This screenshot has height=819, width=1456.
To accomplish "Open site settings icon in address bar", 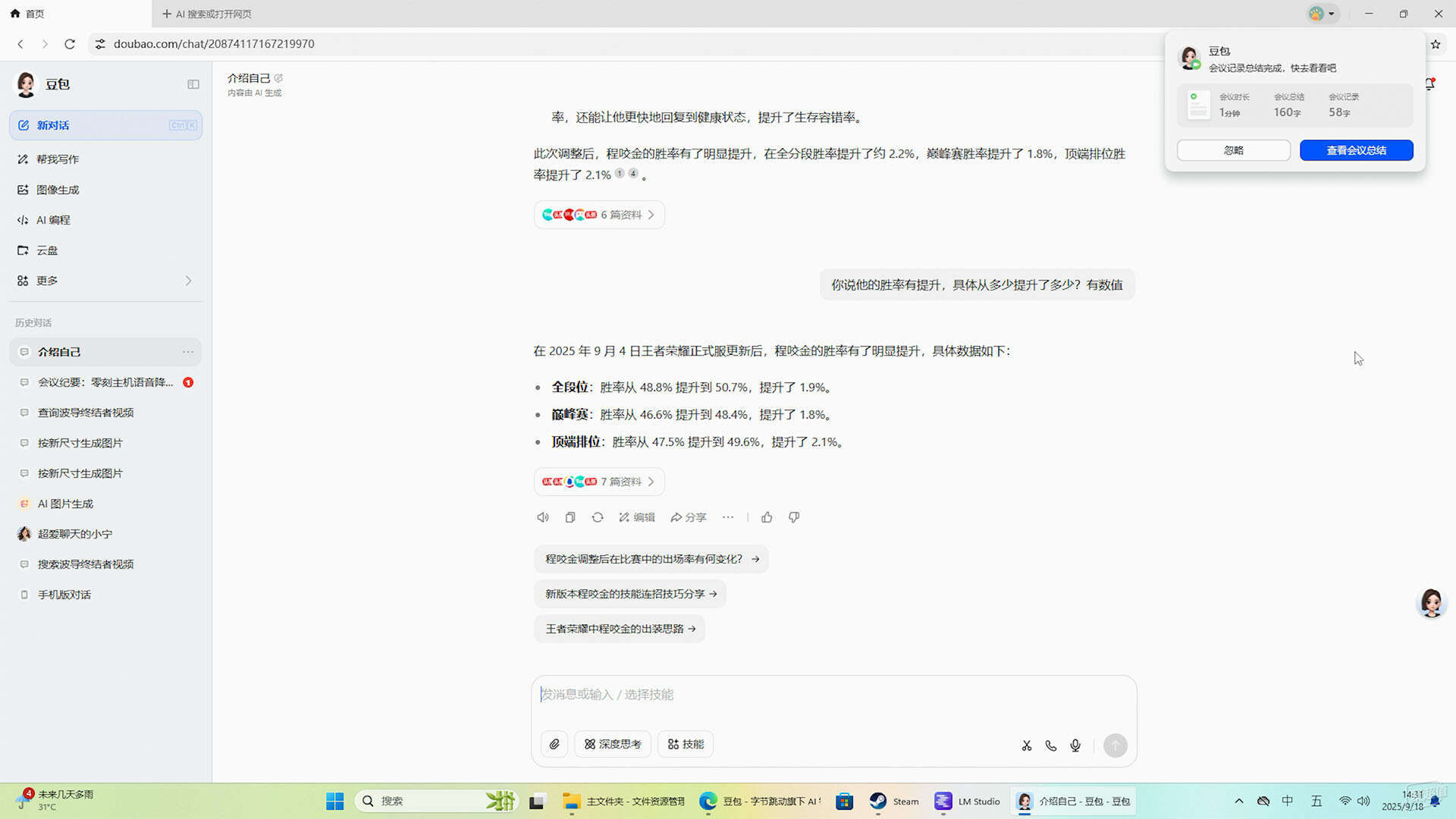I will [99, 44].
